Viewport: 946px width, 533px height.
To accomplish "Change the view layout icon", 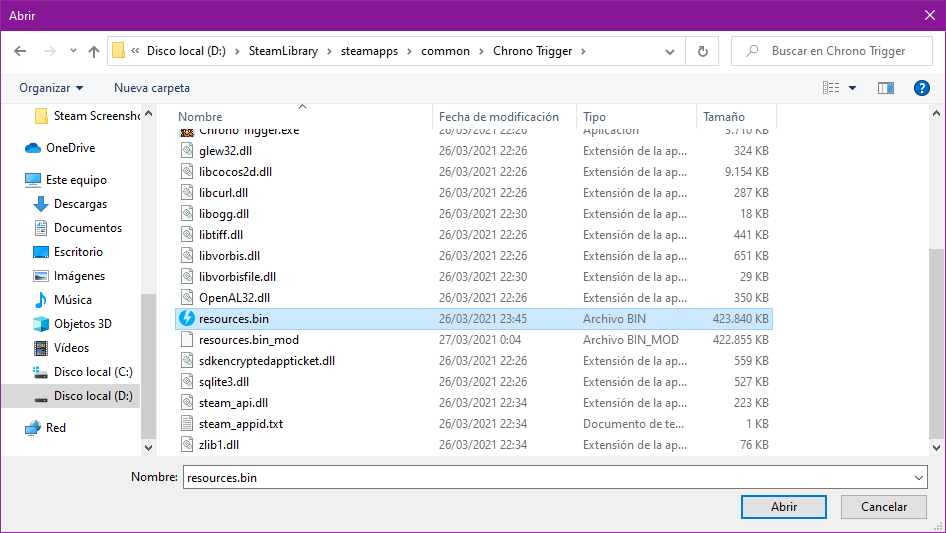I will click(x=831, y=88).
